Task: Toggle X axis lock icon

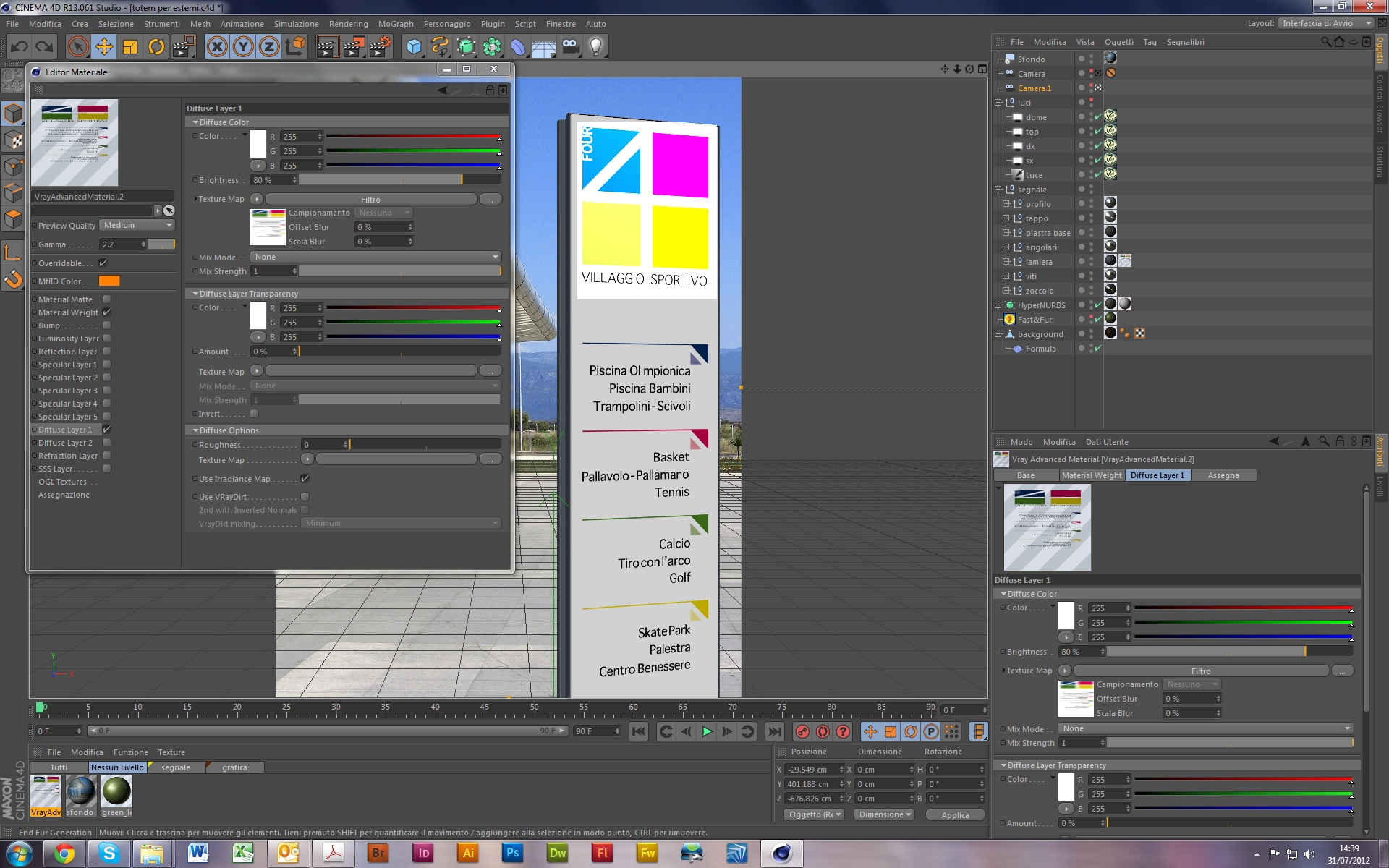Action: pyautogui.click(x=216, y=47)
